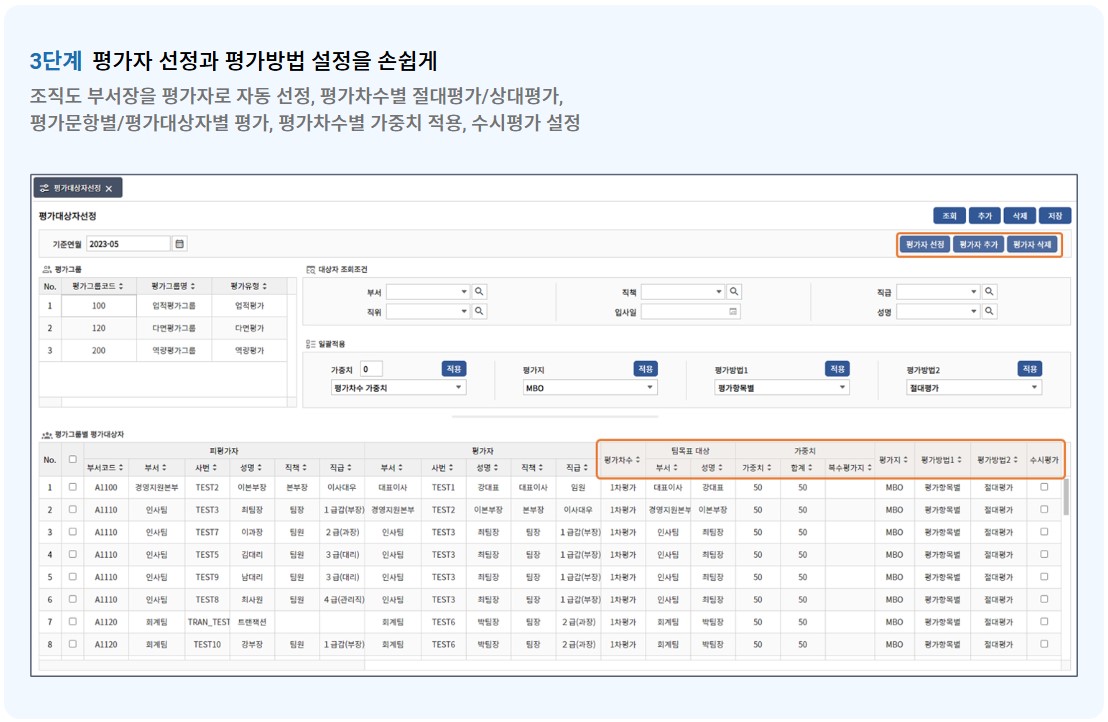Click the 평가자 추가 button

978,244
